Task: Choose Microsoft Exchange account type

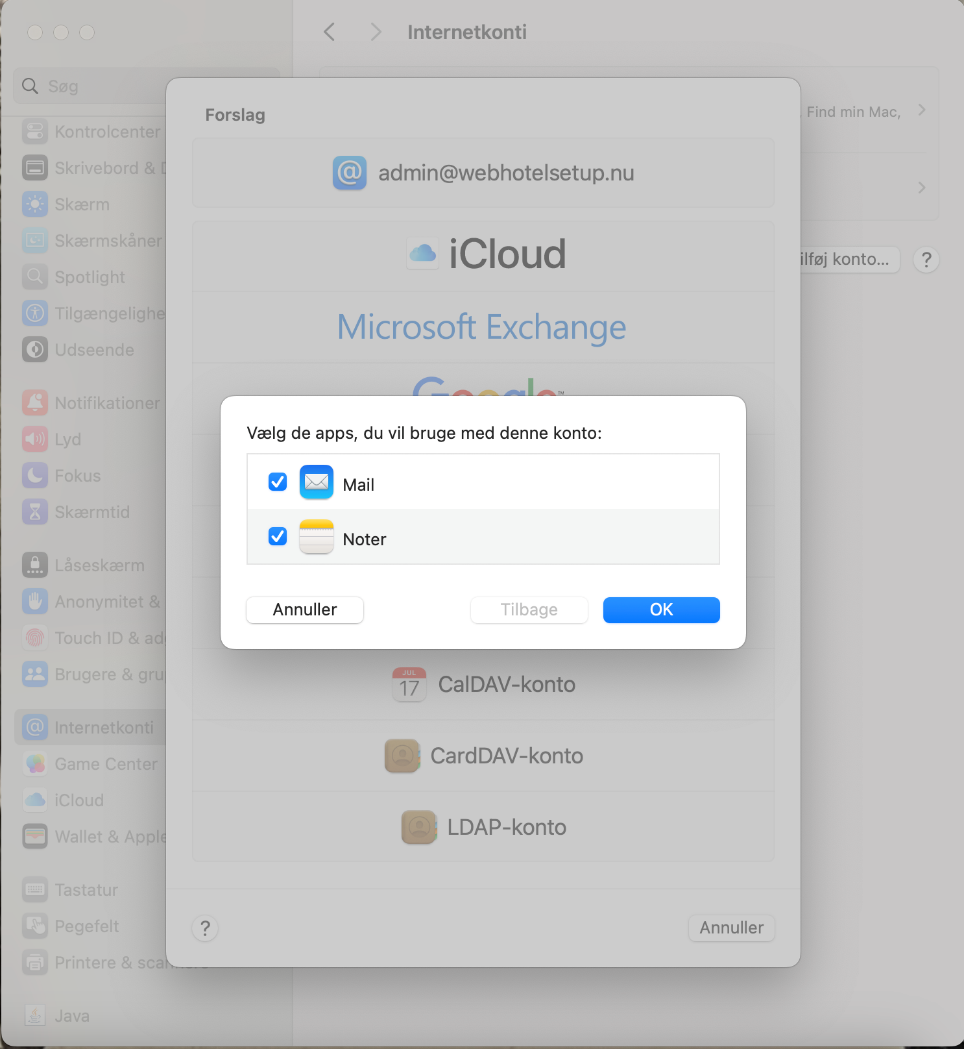Action: (x=483, y=327)
